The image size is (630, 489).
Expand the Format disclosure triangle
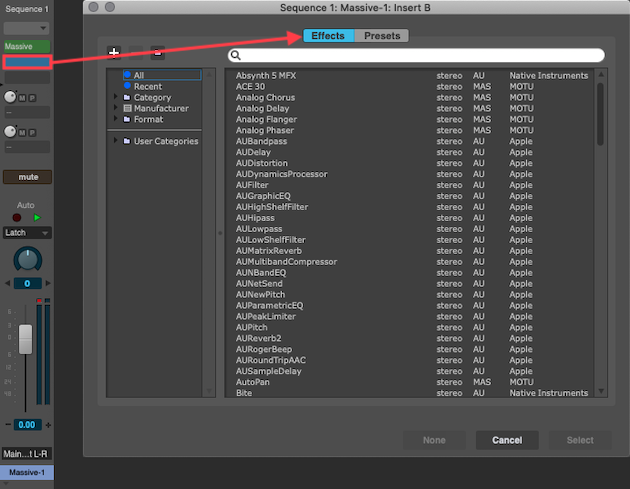coord(116,119)
